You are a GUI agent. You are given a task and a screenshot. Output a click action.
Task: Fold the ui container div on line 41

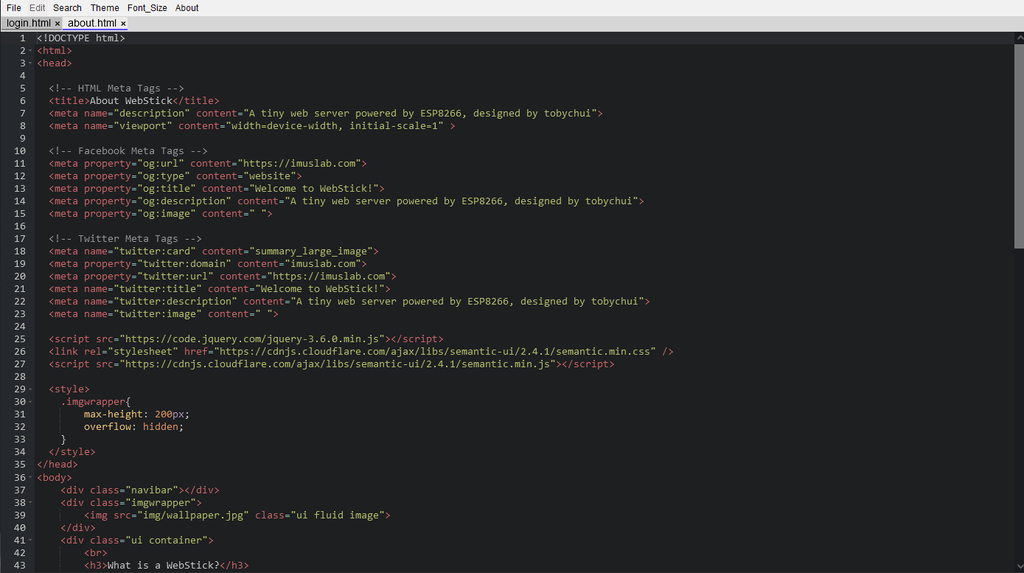31,540
